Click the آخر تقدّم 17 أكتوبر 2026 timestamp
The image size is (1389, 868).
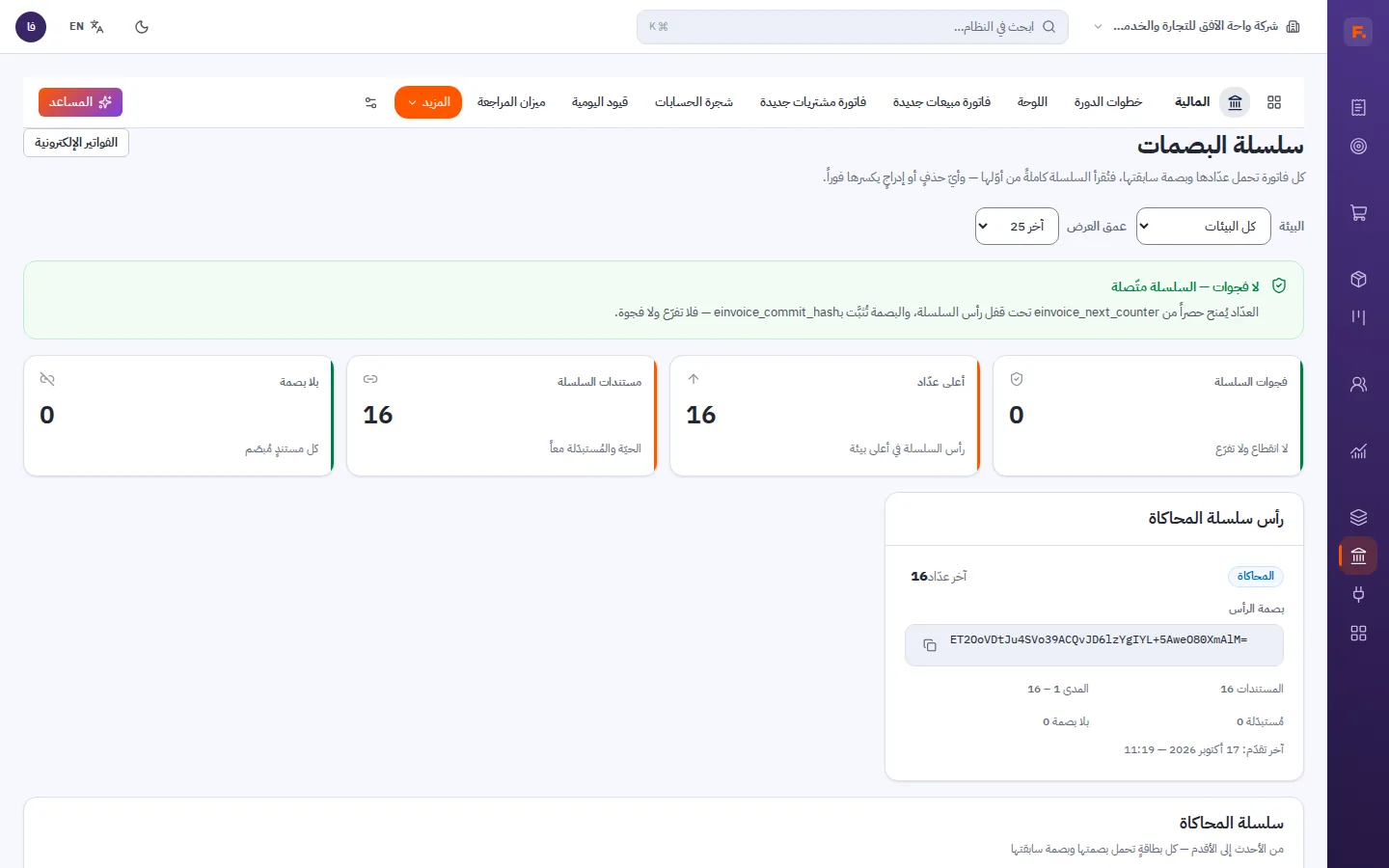click(1204, 749)
